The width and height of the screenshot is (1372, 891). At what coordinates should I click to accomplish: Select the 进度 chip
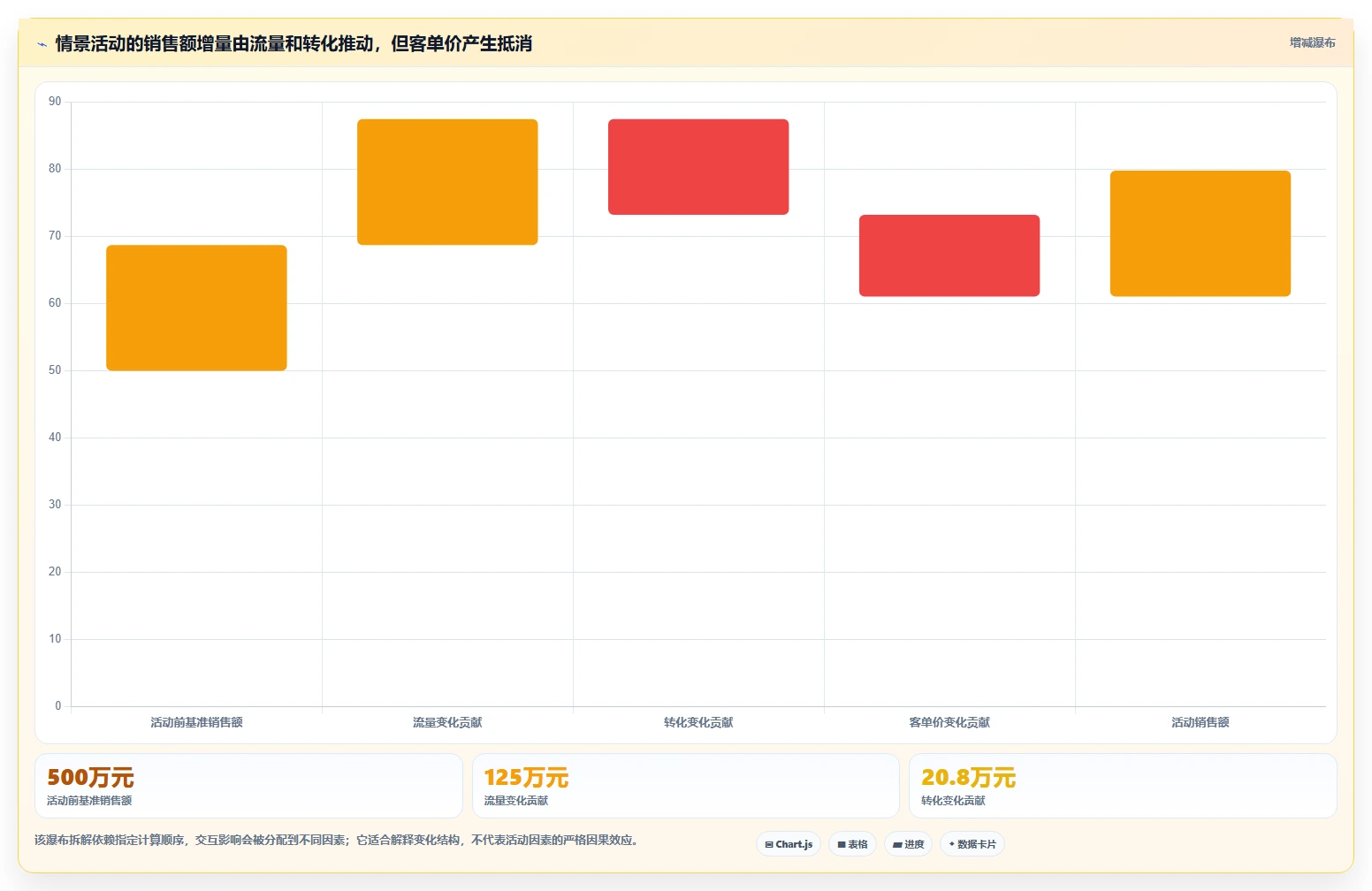point(908,844)
